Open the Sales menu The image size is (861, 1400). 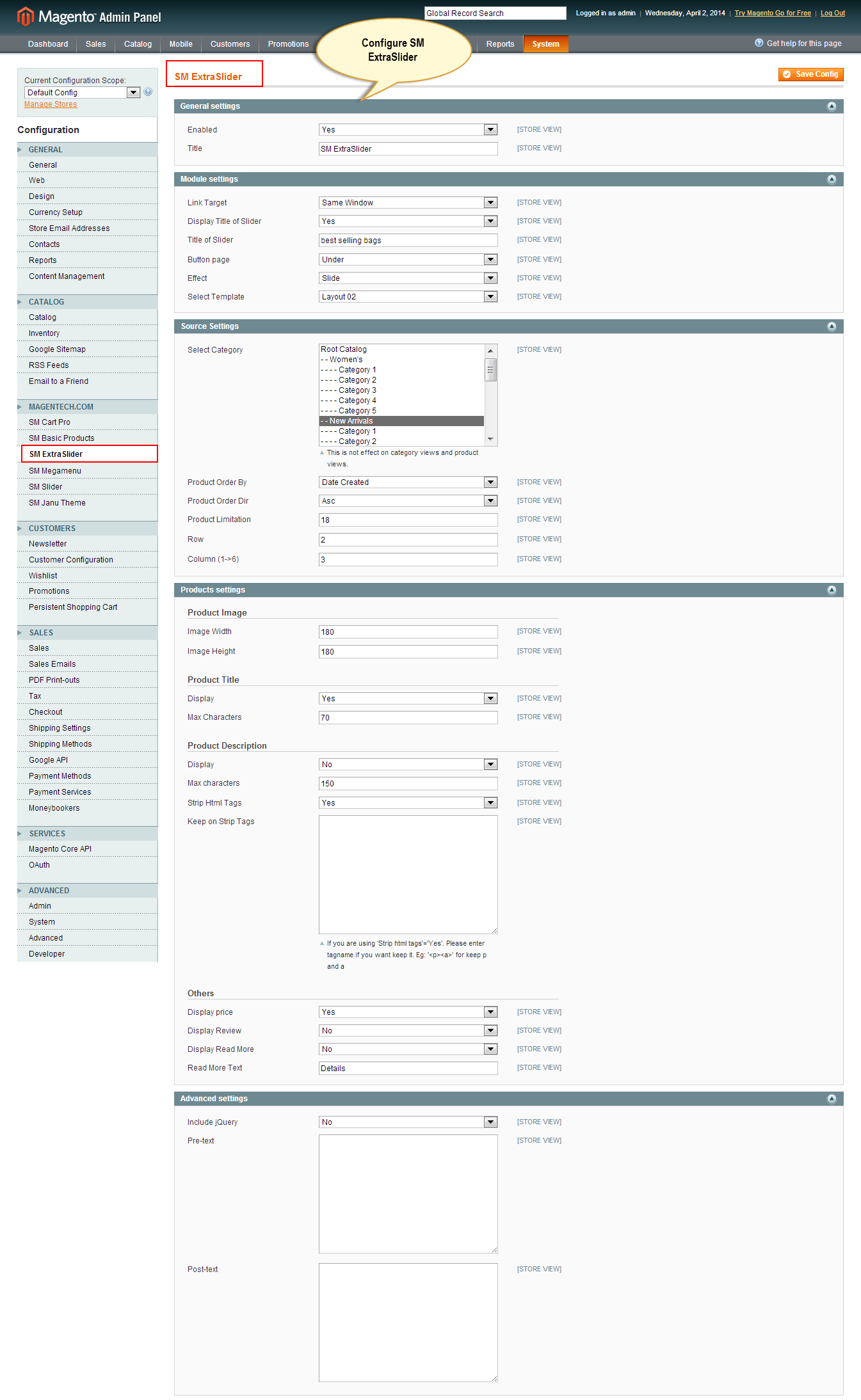[x=96, y=44]
